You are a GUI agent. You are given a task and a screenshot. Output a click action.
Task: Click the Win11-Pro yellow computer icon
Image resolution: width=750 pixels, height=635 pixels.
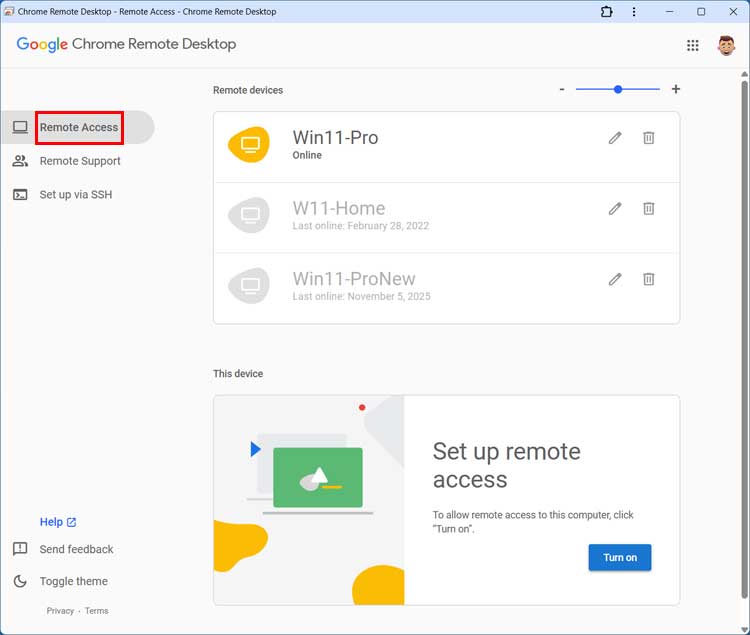pyautogui.click(x=249, y=144)
